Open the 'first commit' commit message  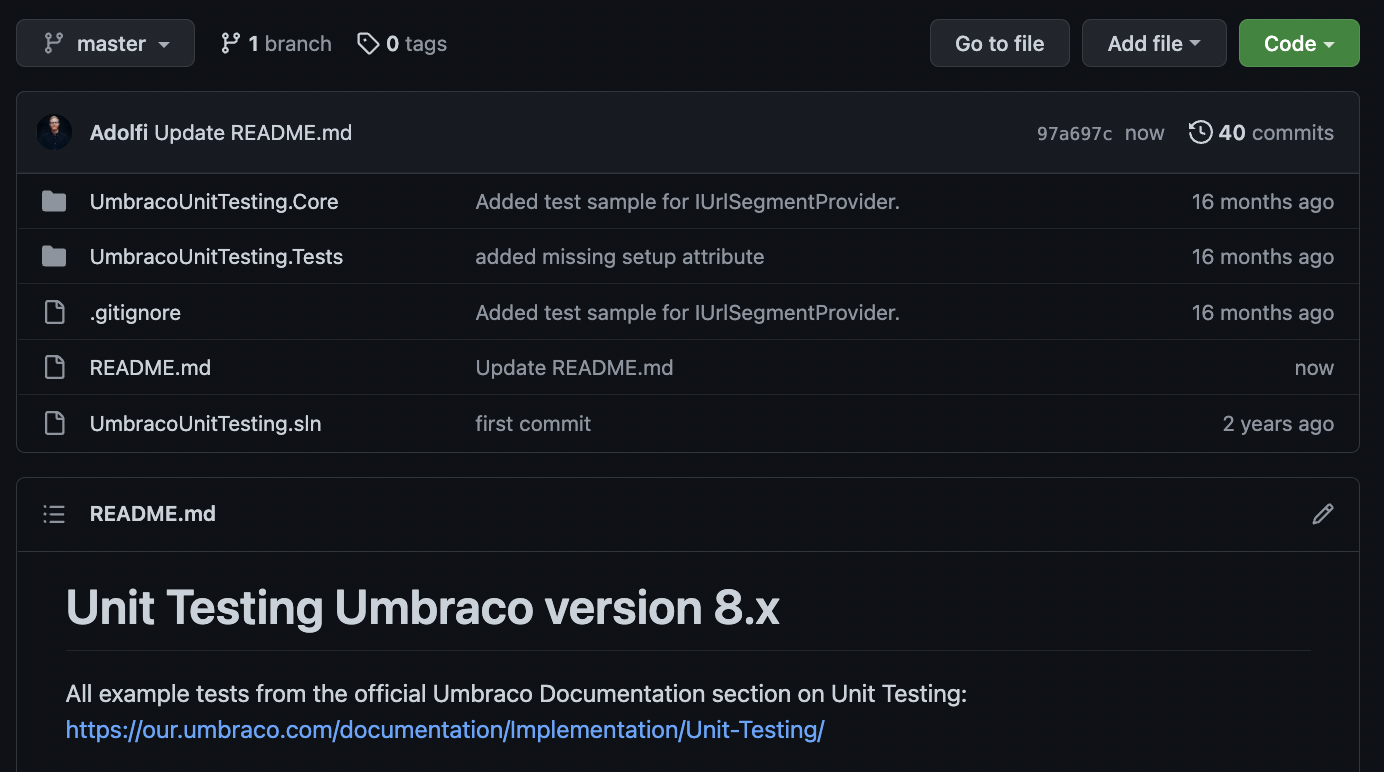click(533, 424)
